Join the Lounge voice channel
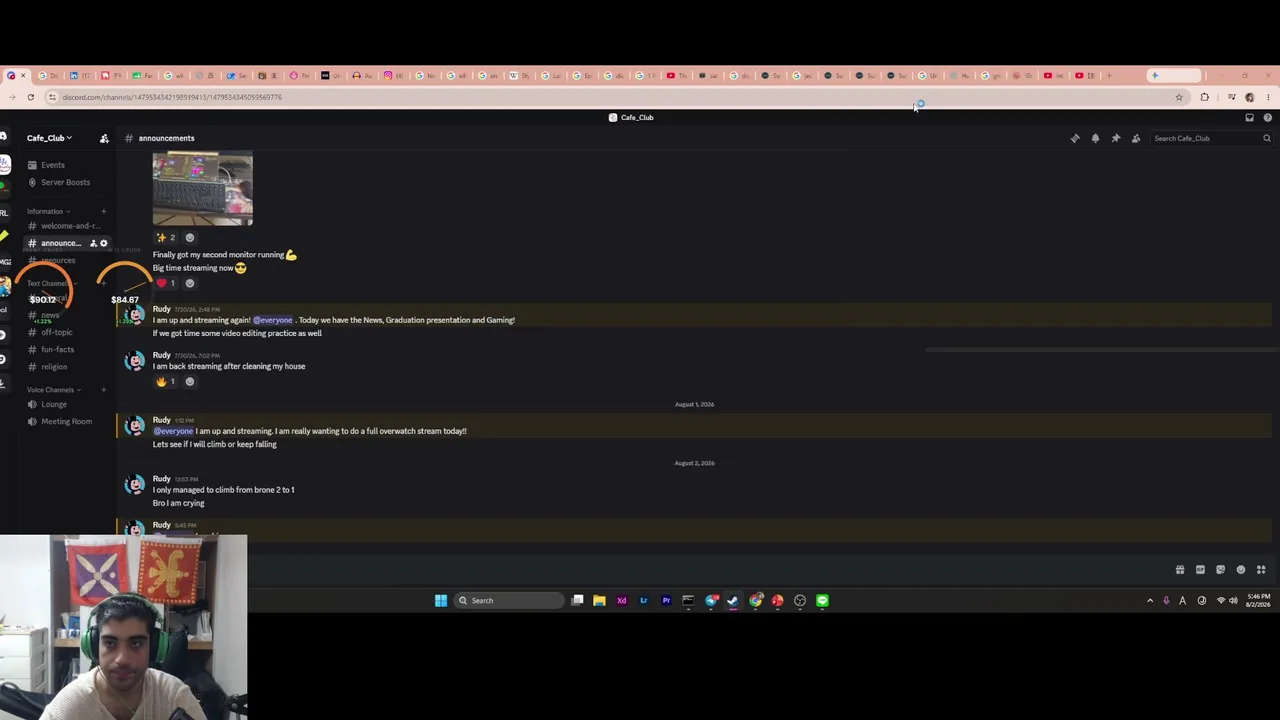The width and height of the screenshot is (1280, 720). (54, 404)
